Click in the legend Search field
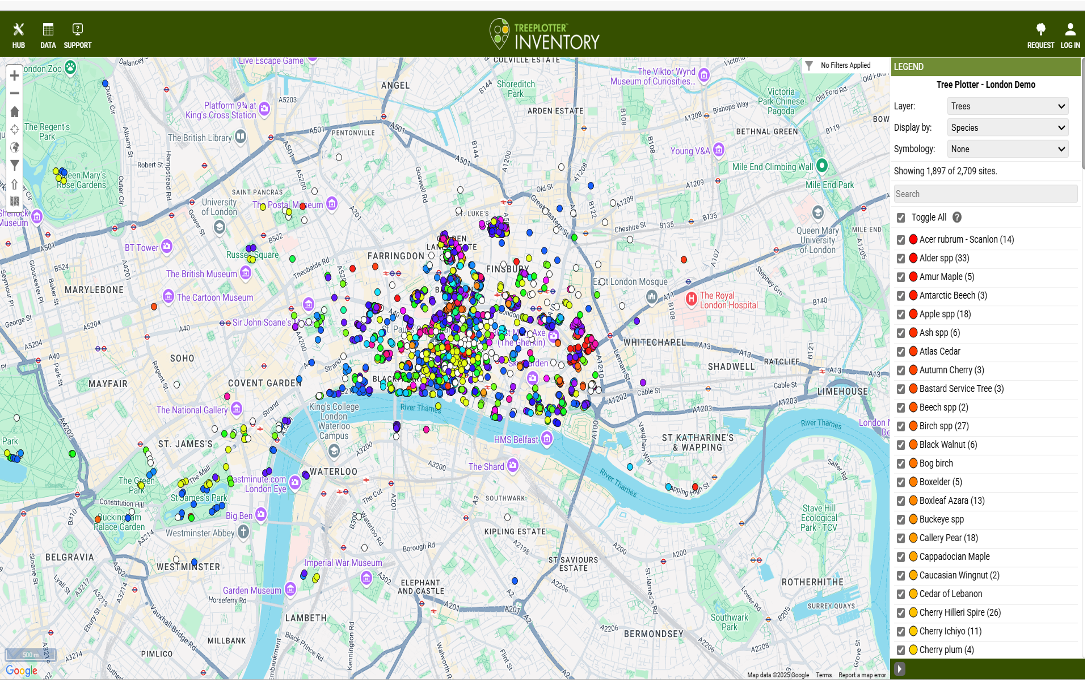This screenshot has height=680, width=1086. (986, 194)
